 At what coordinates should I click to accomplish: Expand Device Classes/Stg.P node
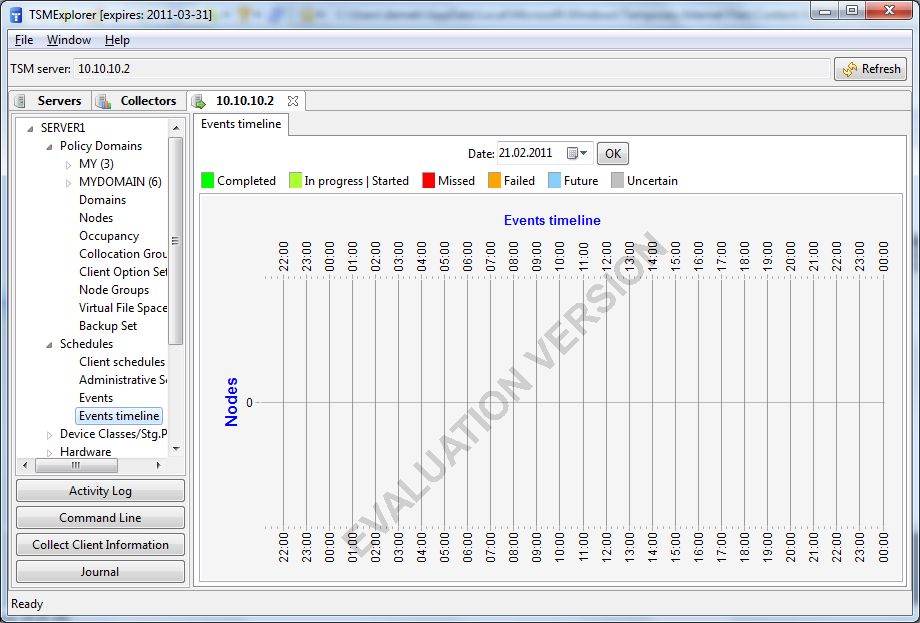[49, 435]
